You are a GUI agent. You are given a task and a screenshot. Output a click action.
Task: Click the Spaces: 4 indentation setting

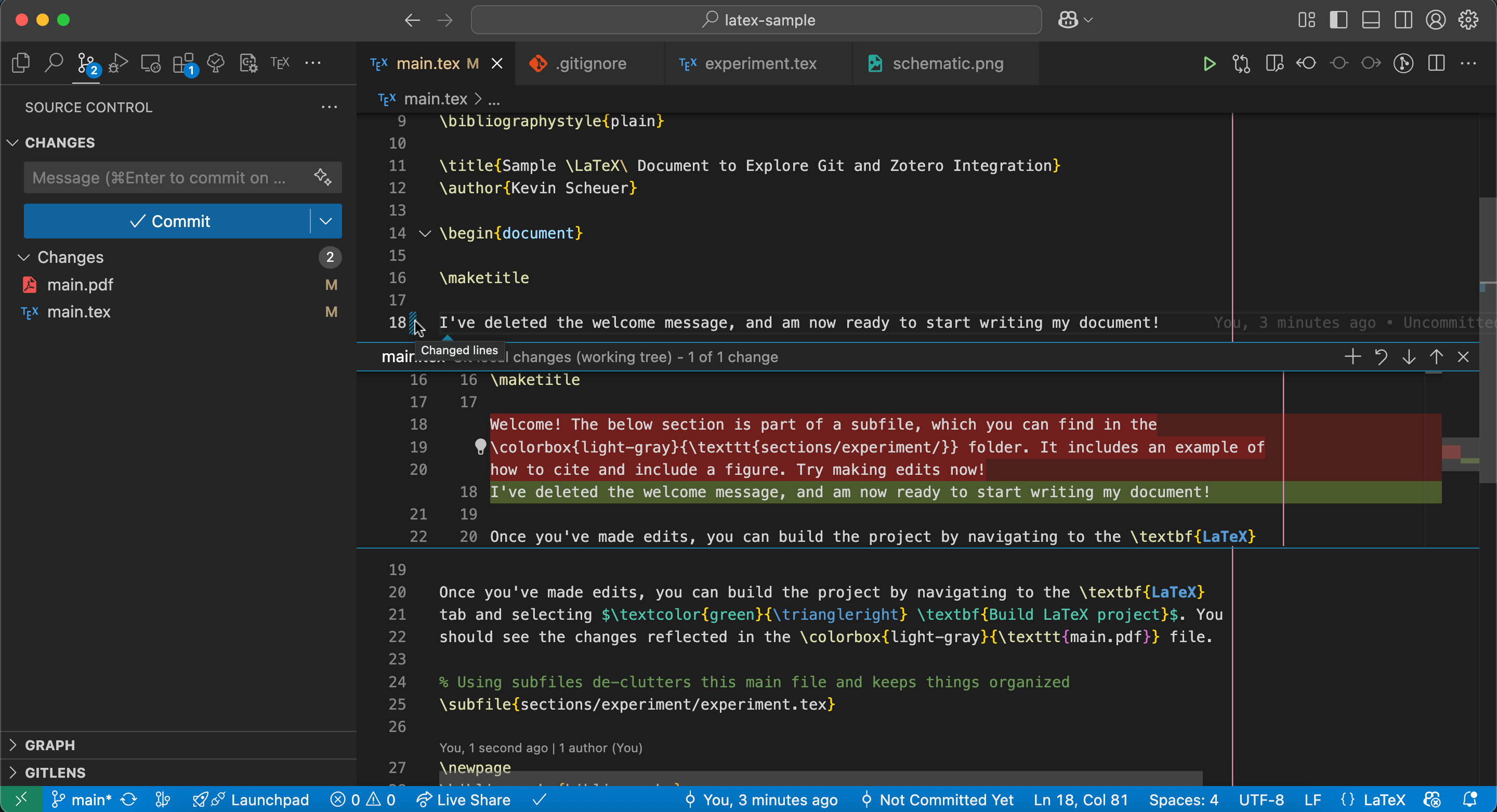point(1183,799)
